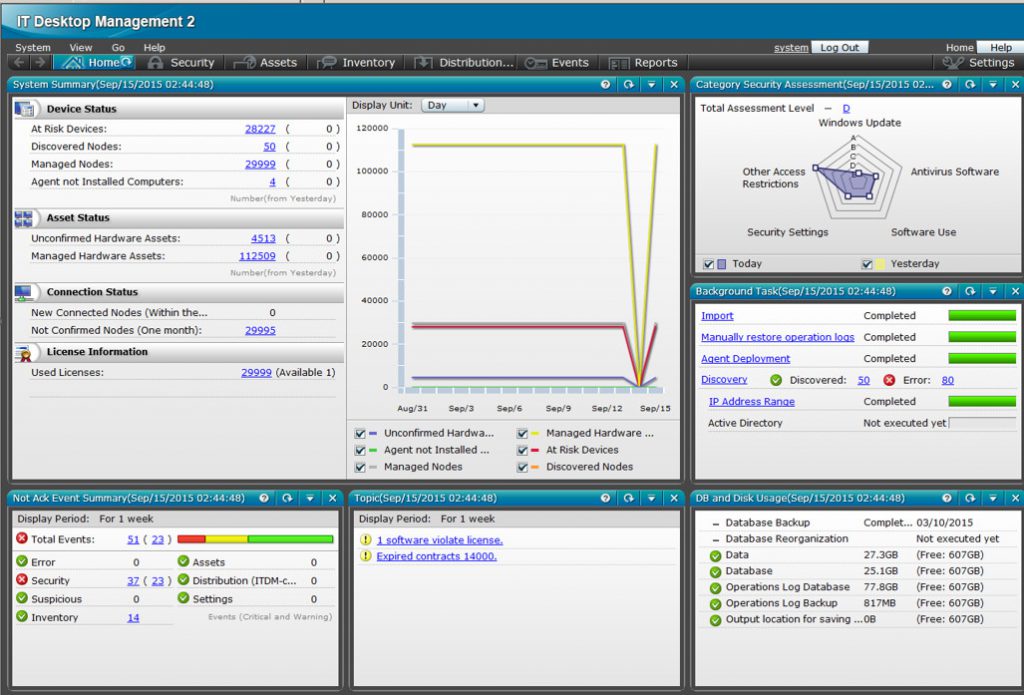Switch to the Distribution tab
The height and width of the screenshot is (695, 1024).
tap(464, 63)
